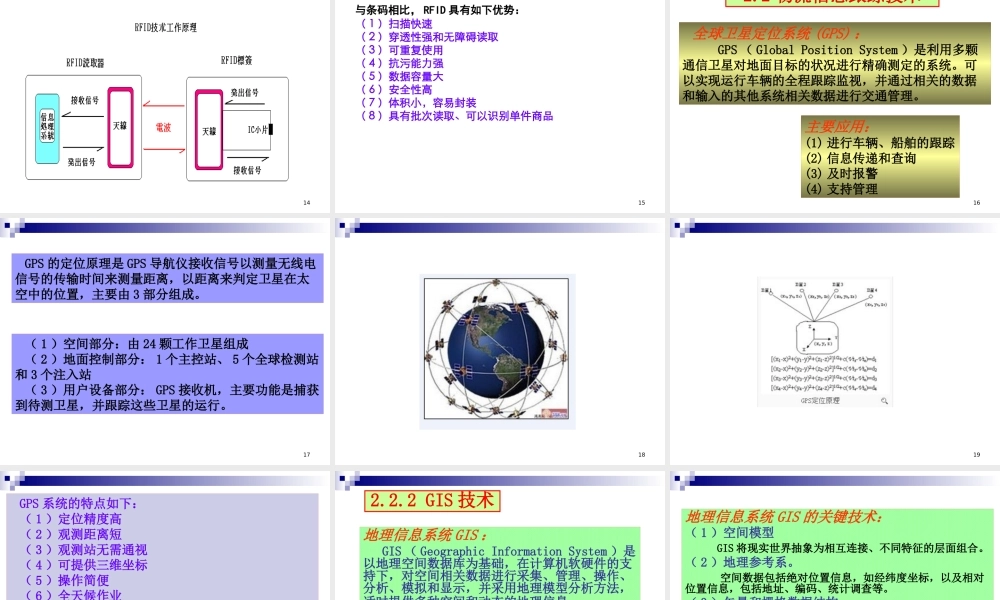1000x600 pixels.
Task: Click the line (1)空间模型
Action: 732,532
